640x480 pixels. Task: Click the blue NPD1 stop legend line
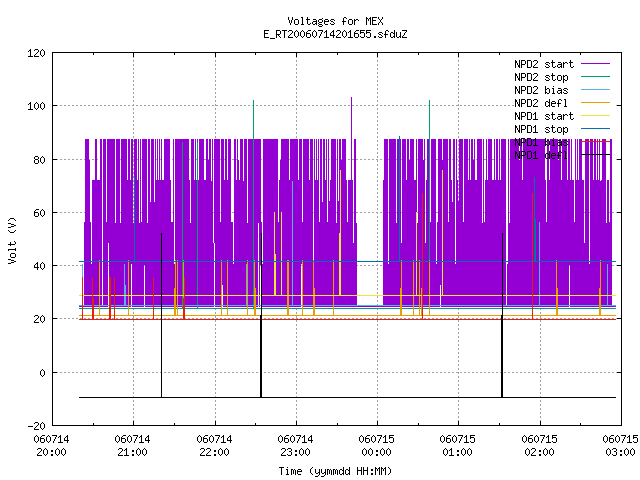coord(596,129)
